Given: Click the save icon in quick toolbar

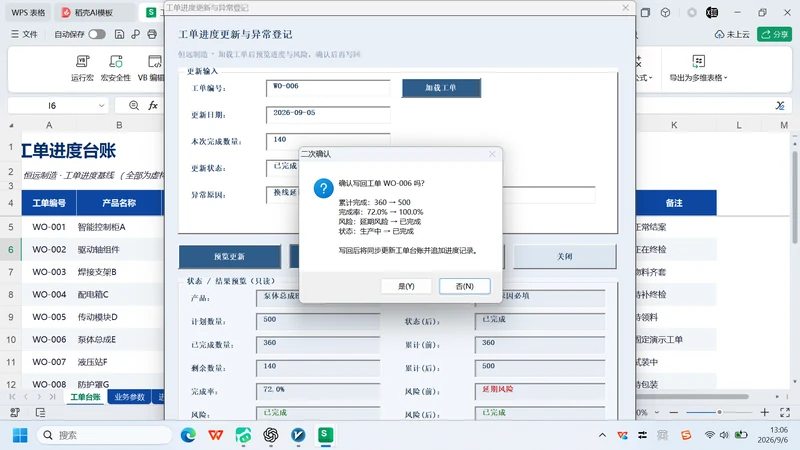Looking at the screenshot, I should click(119, 34).
